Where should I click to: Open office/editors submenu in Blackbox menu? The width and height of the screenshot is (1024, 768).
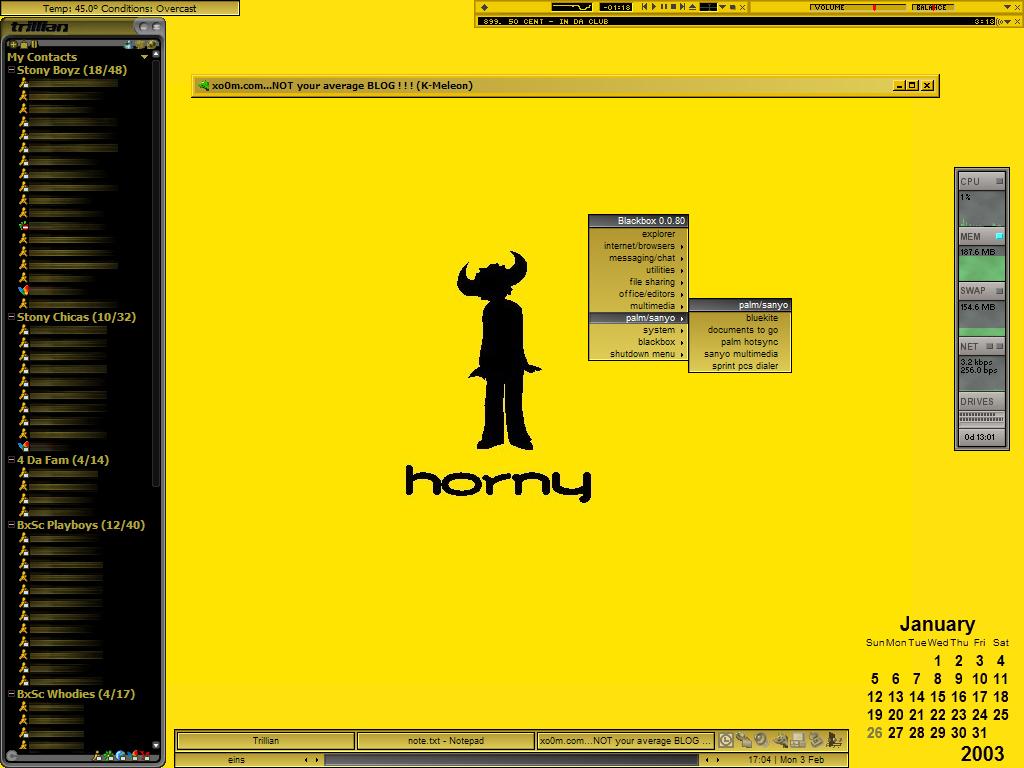click(638, 294)
